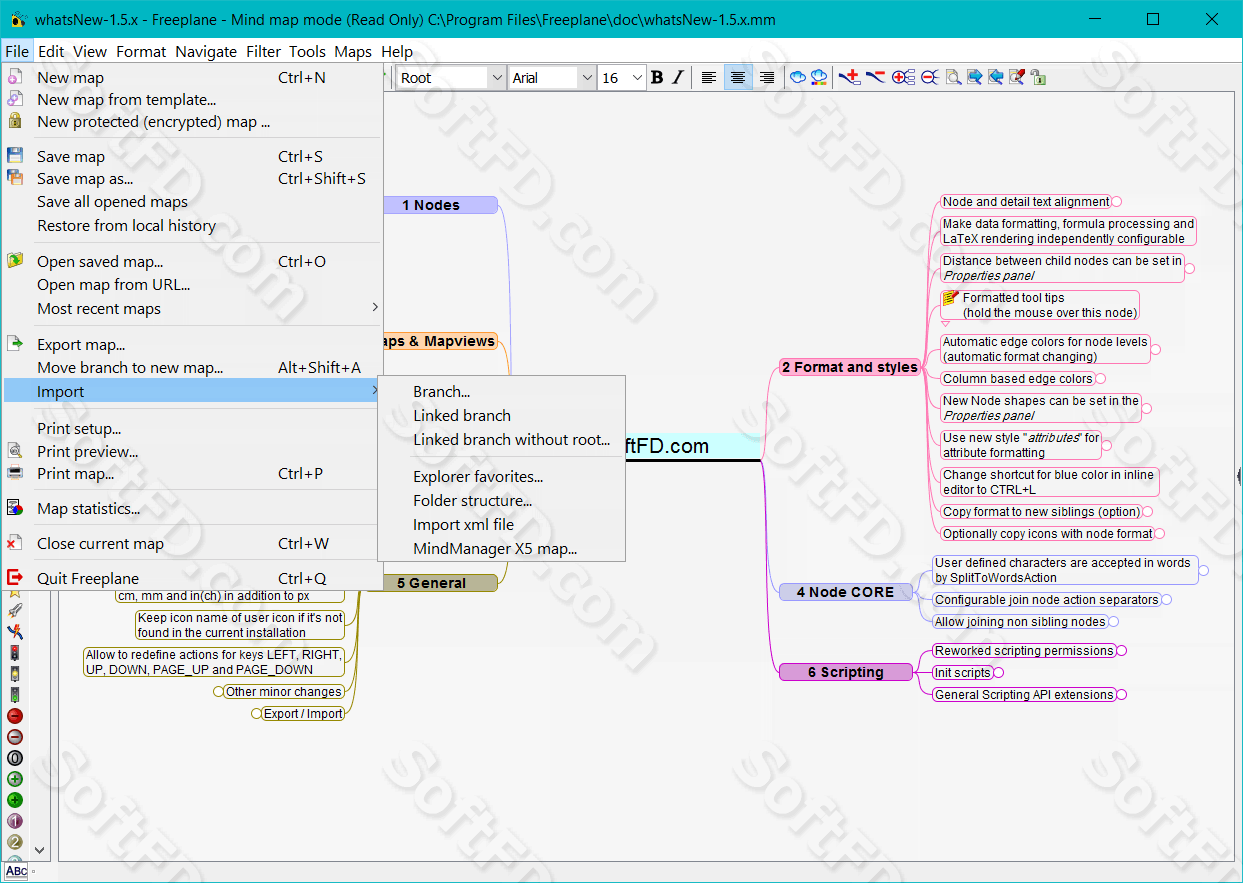The image size is (1243, 883).
Task: Pick the rocket icon in the icon strip
Action: pos(15,610)
